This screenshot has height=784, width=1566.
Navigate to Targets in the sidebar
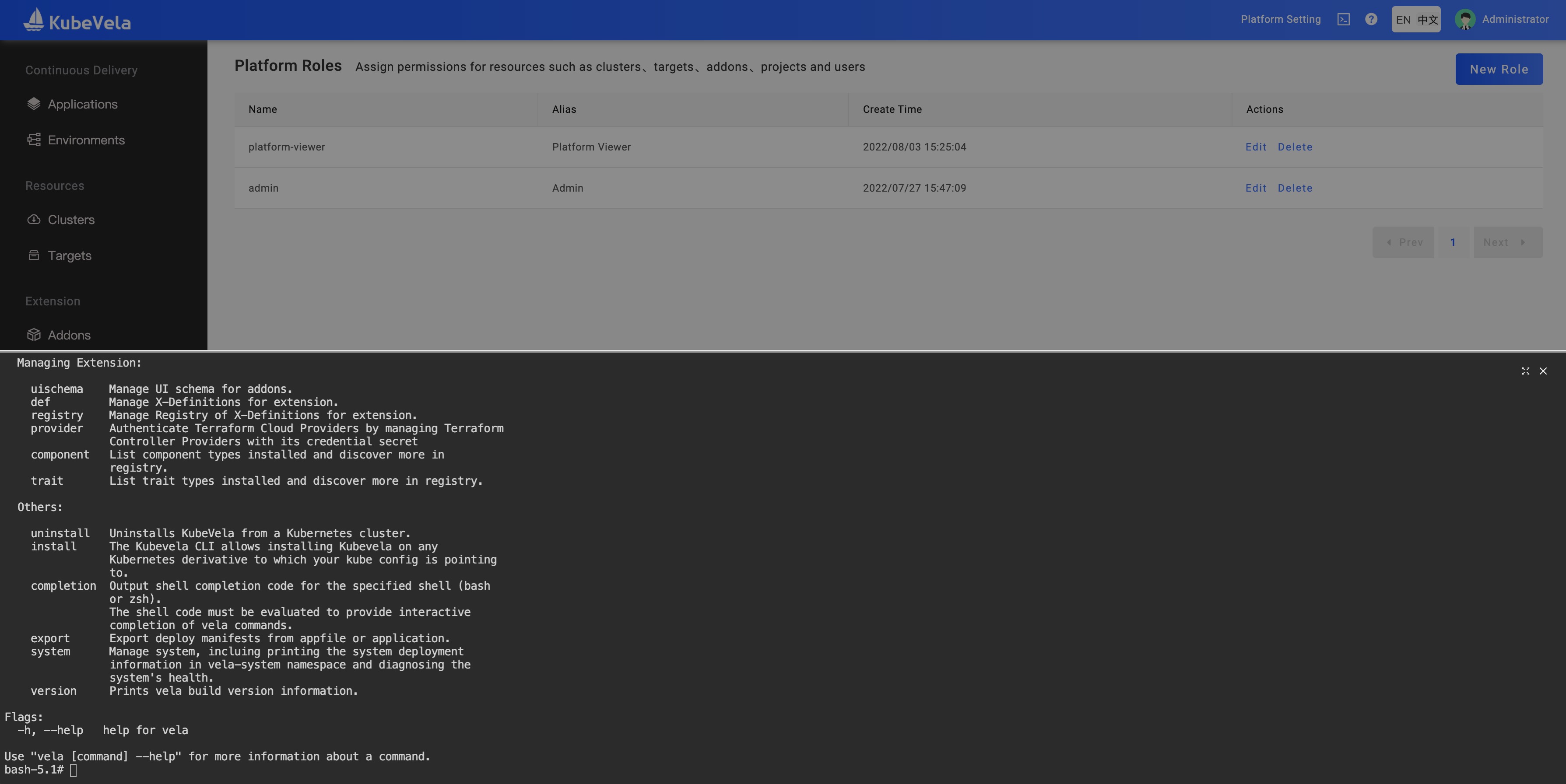click(69, 256)
